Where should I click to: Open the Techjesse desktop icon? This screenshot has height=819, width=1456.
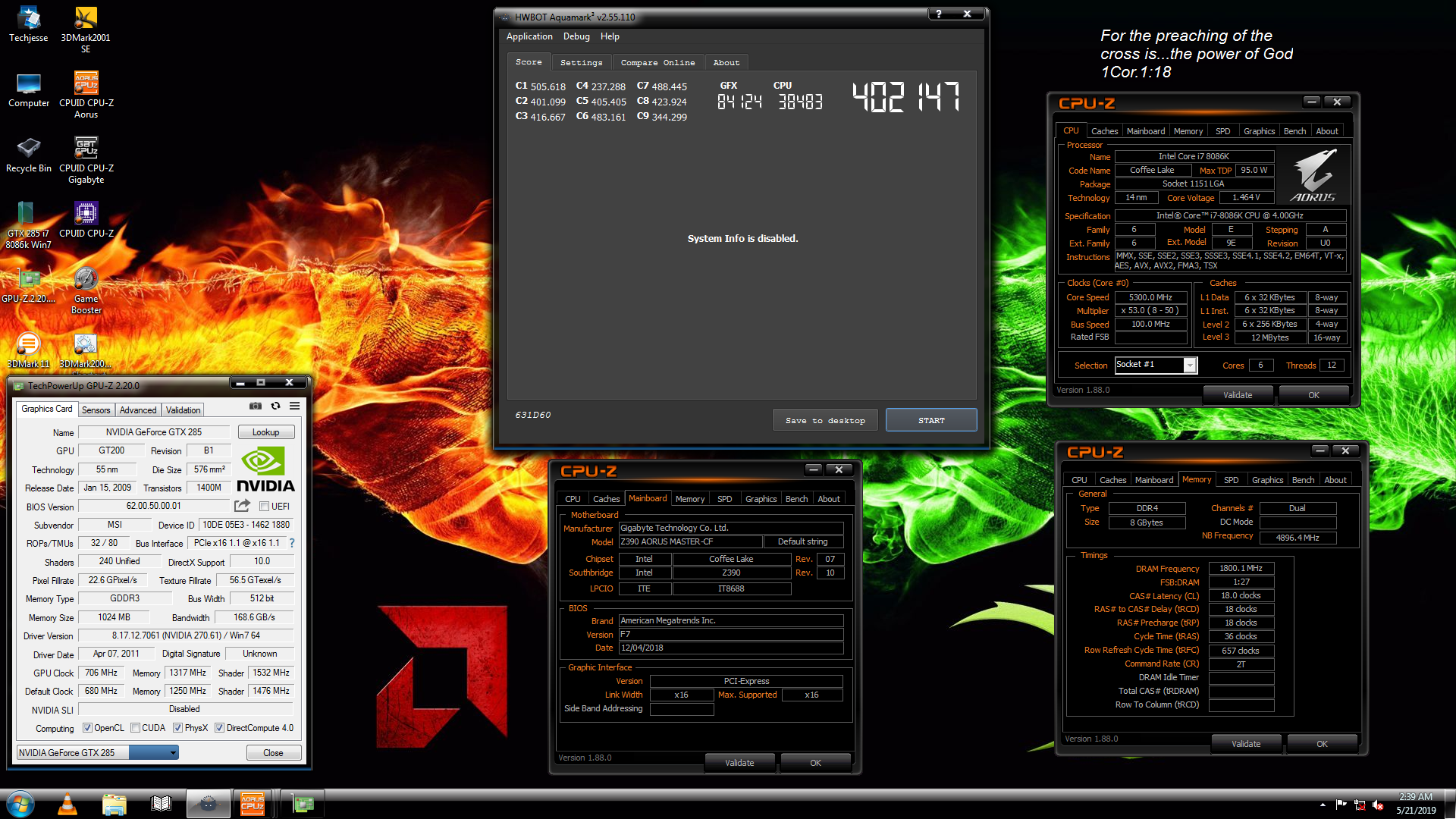29,24
